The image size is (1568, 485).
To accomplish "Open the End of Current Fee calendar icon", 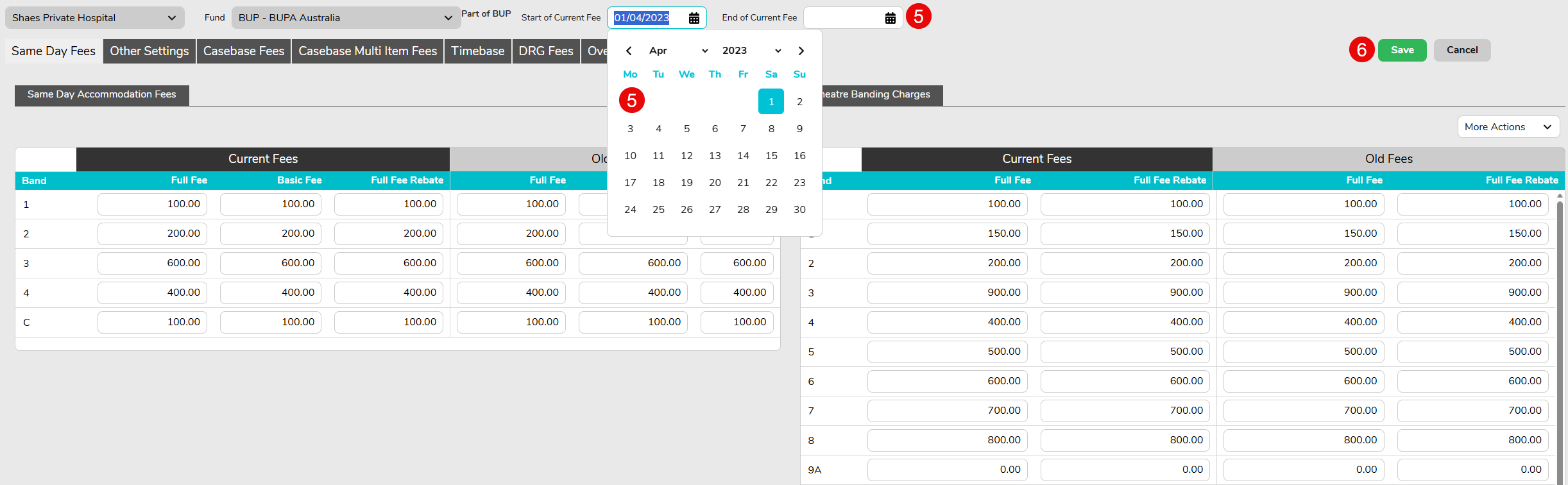I will click(890, 18).
